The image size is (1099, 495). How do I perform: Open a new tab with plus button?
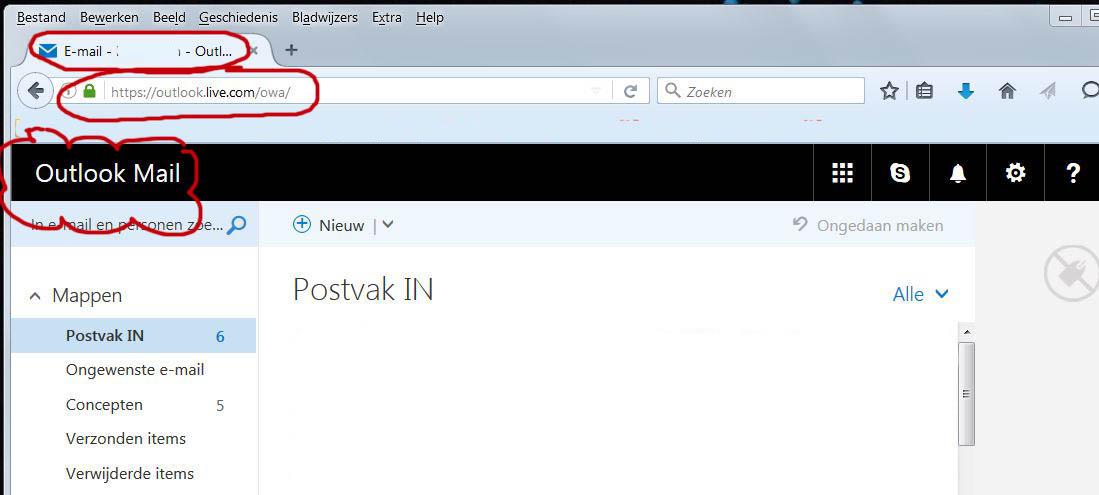point(292,50)
